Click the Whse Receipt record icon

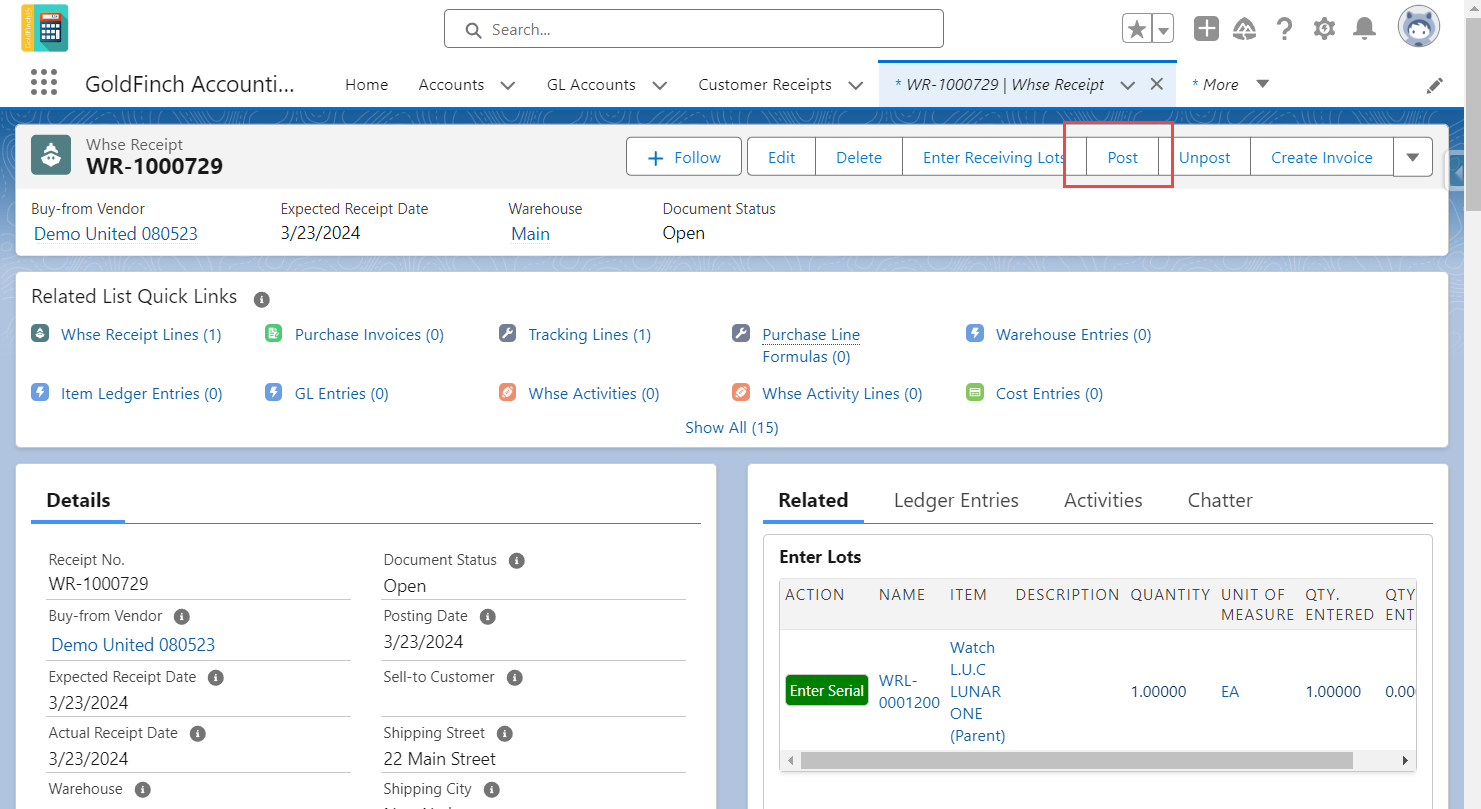(51, 155)
